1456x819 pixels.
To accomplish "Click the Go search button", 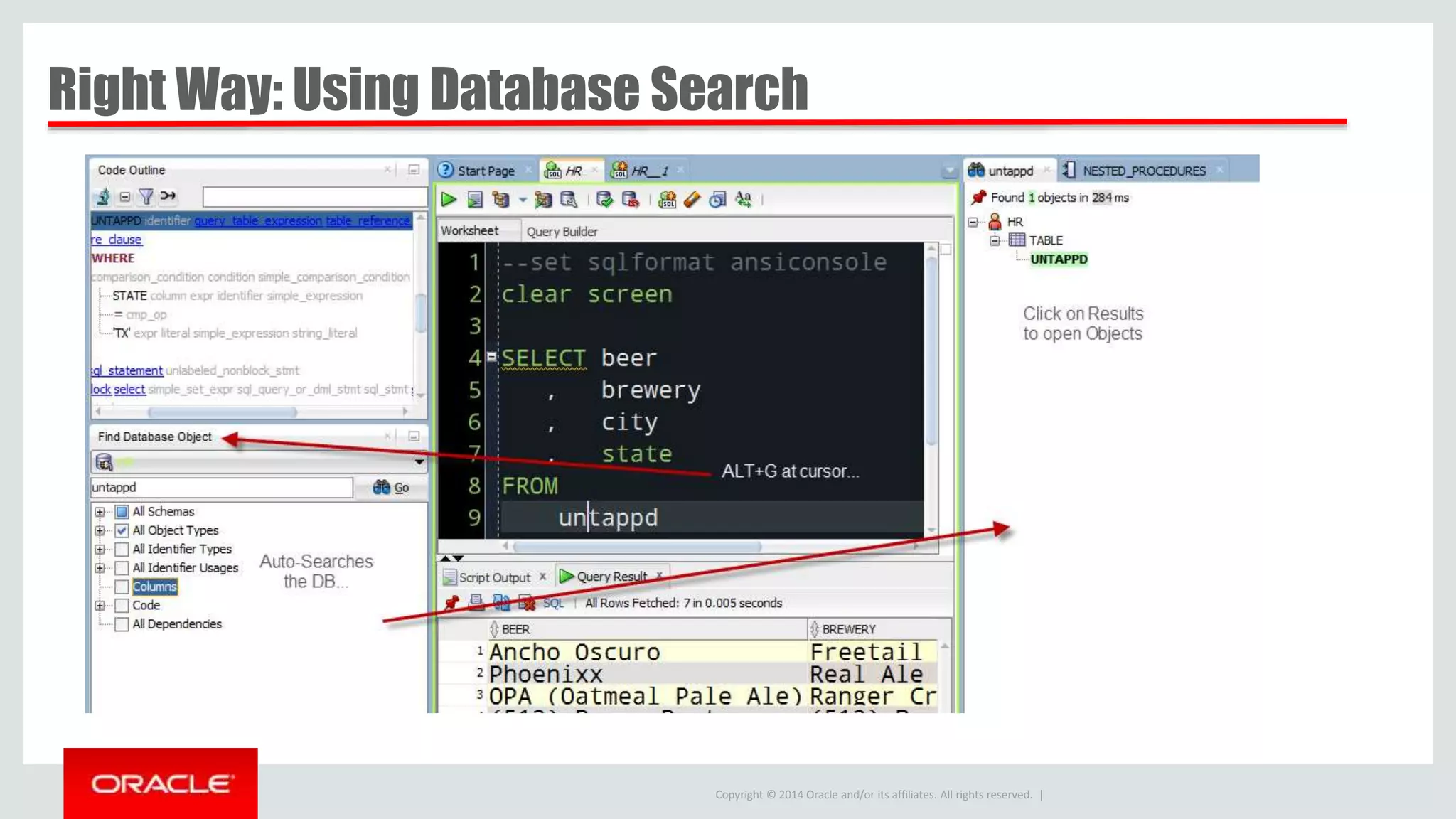I will click(391, 488).
